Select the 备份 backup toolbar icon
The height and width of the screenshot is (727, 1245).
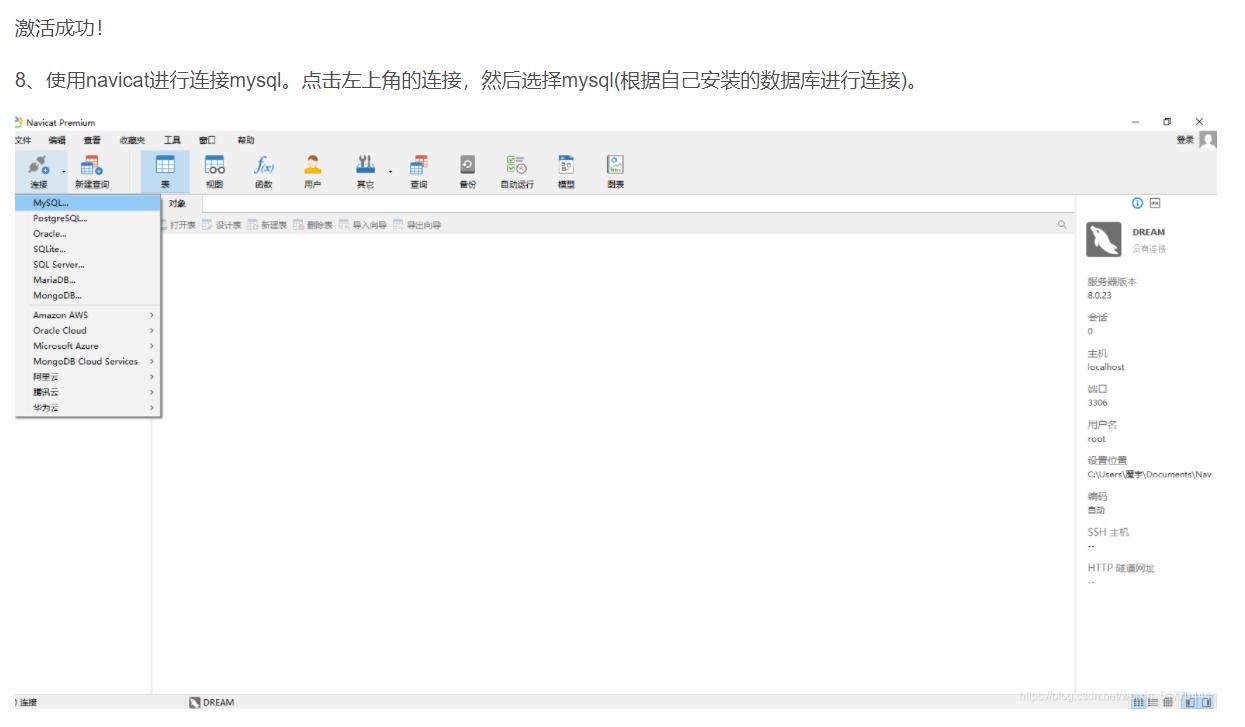point(467,171)
